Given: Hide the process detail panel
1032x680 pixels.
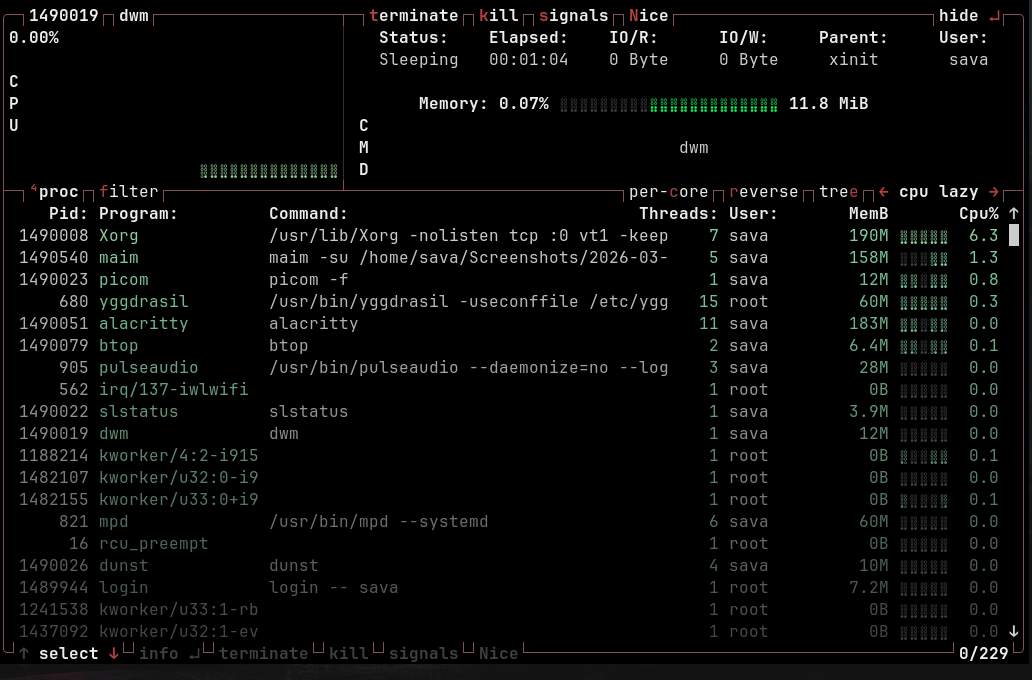Looking at the screenshot, I should [958, 16].
